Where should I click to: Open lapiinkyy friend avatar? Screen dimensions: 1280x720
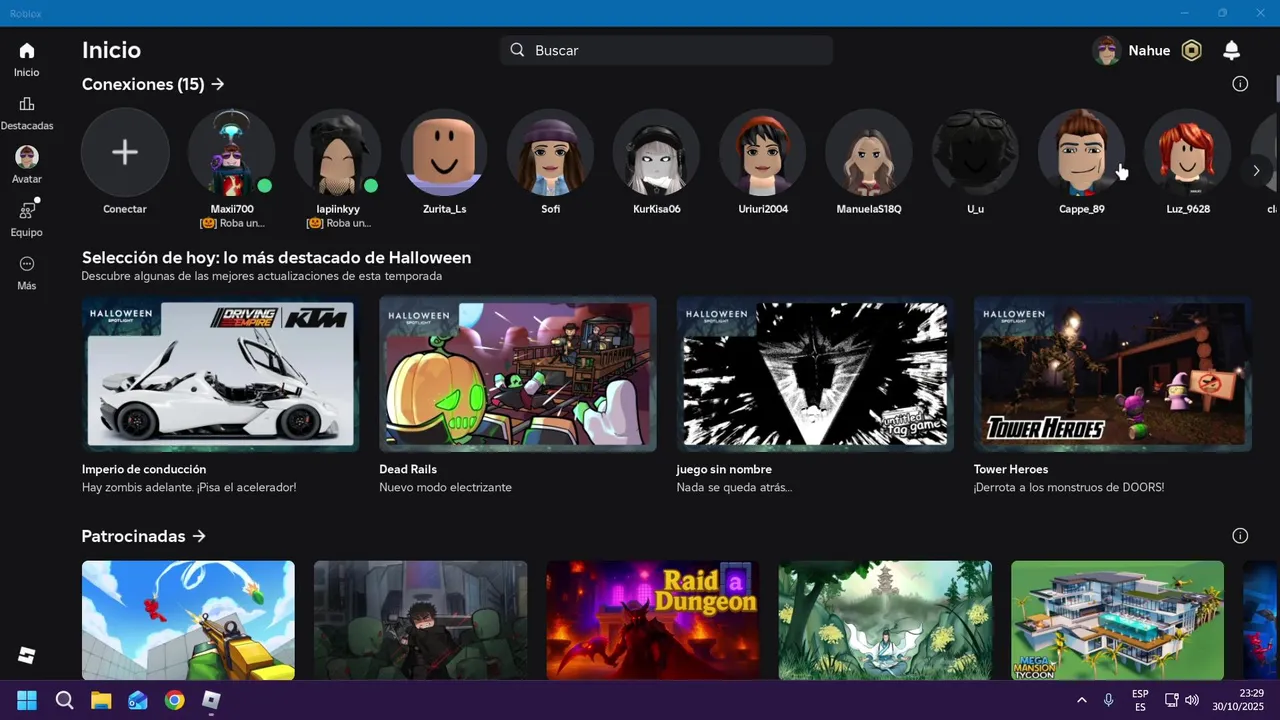point(338,153)
